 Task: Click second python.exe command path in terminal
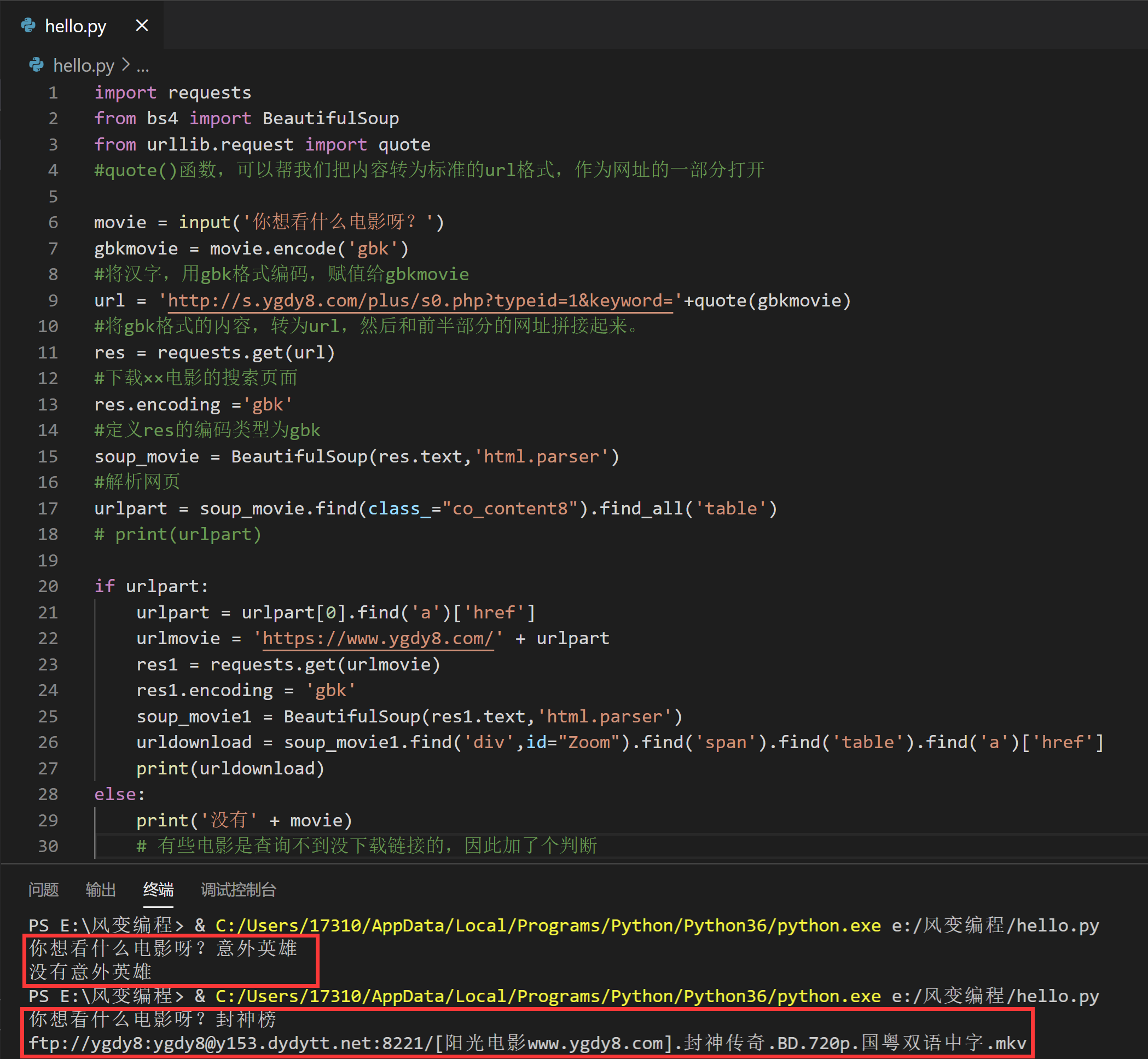pos(548,996)
